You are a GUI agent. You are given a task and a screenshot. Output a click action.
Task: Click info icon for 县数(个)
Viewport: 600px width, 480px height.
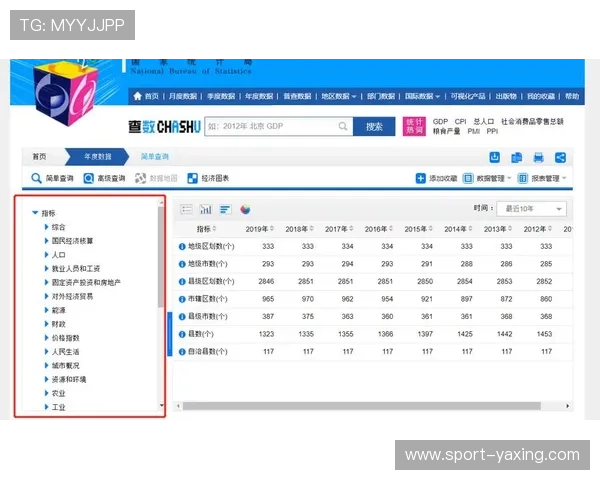click(x=182, y=334)
